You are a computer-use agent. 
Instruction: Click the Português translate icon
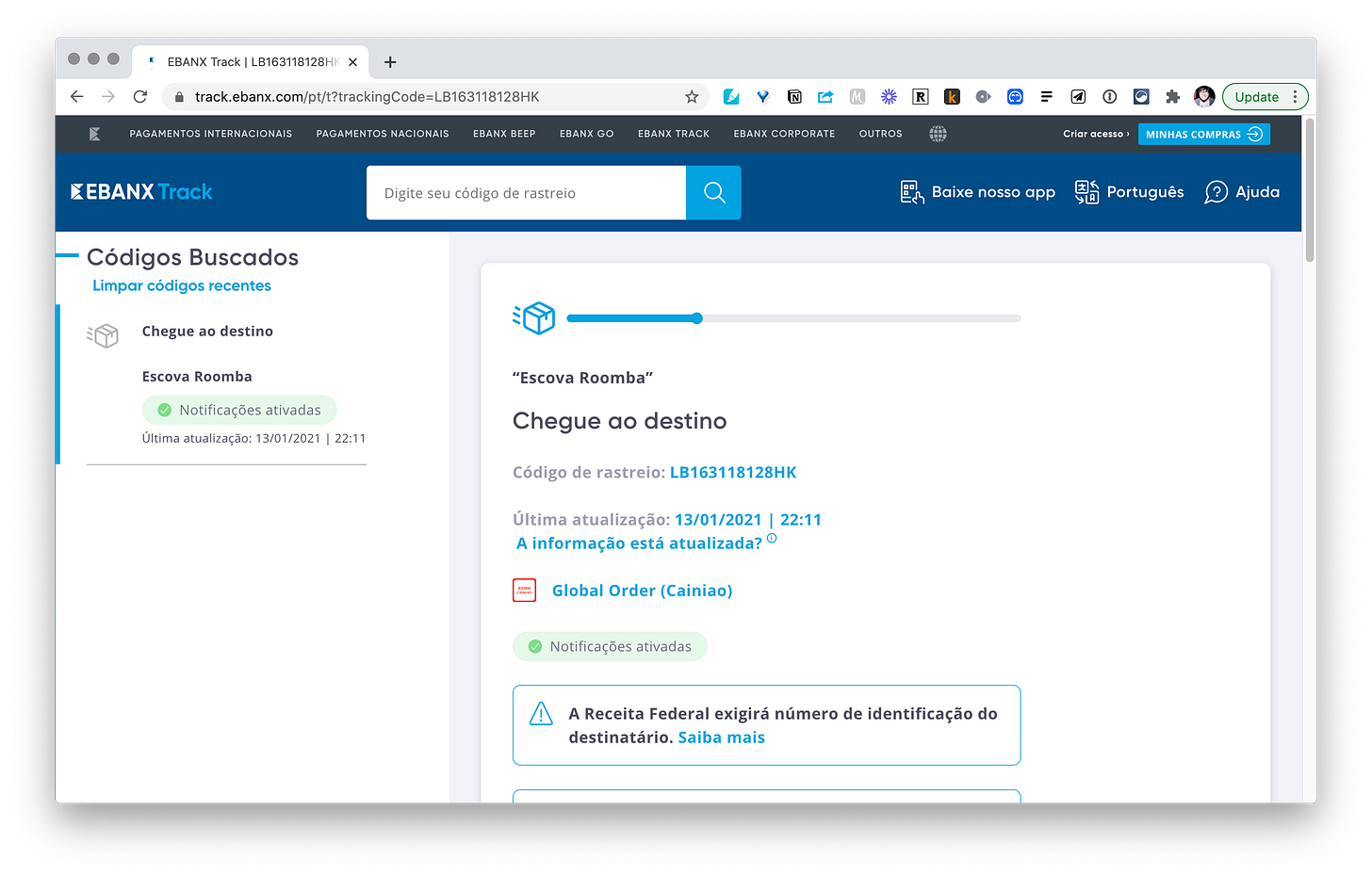point(1086,192)
